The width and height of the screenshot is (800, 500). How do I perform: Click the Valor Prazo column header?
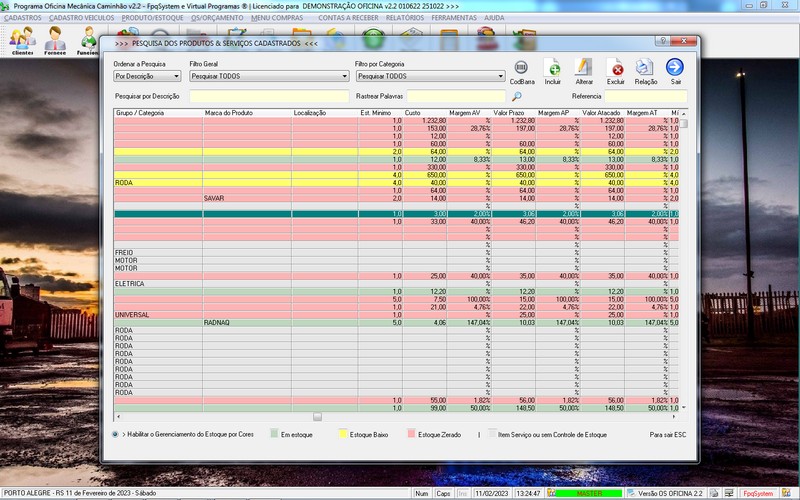(514, 113)
